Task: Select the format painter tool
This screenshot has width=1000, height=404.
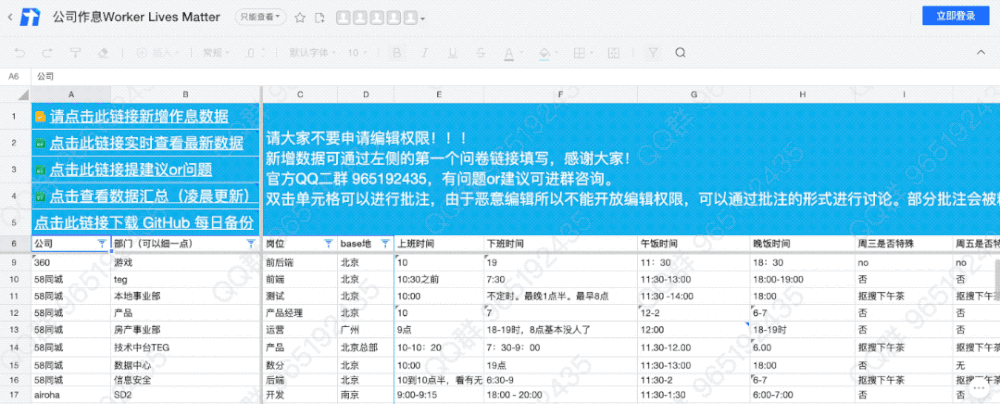Action: (x=75, y=52)
